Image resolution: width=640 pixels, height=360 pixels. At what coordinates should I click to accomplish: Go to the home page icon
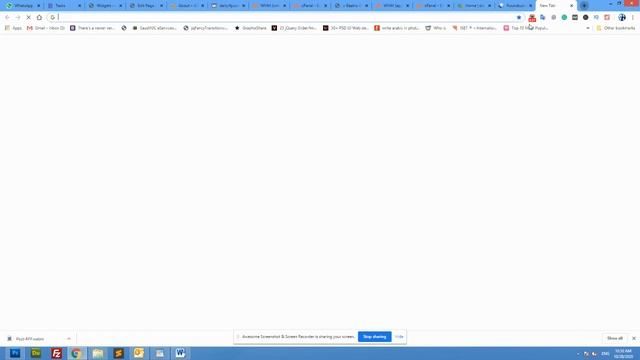[x=39, y=18]
